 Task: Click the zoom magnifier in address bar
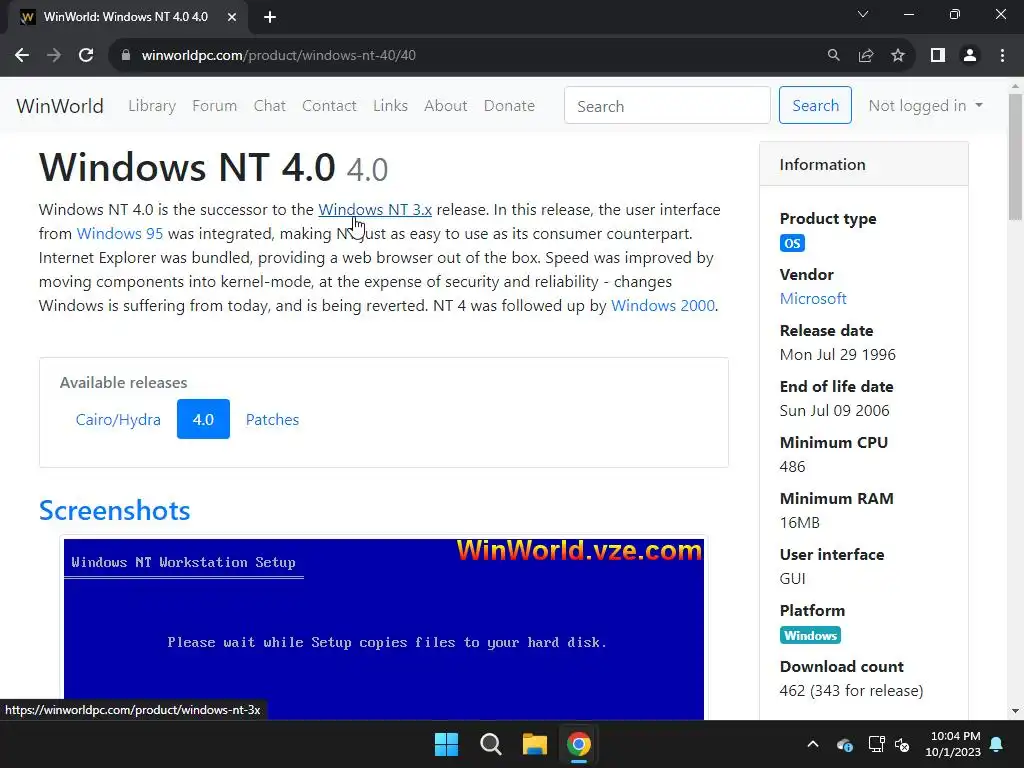coord(833,56)
